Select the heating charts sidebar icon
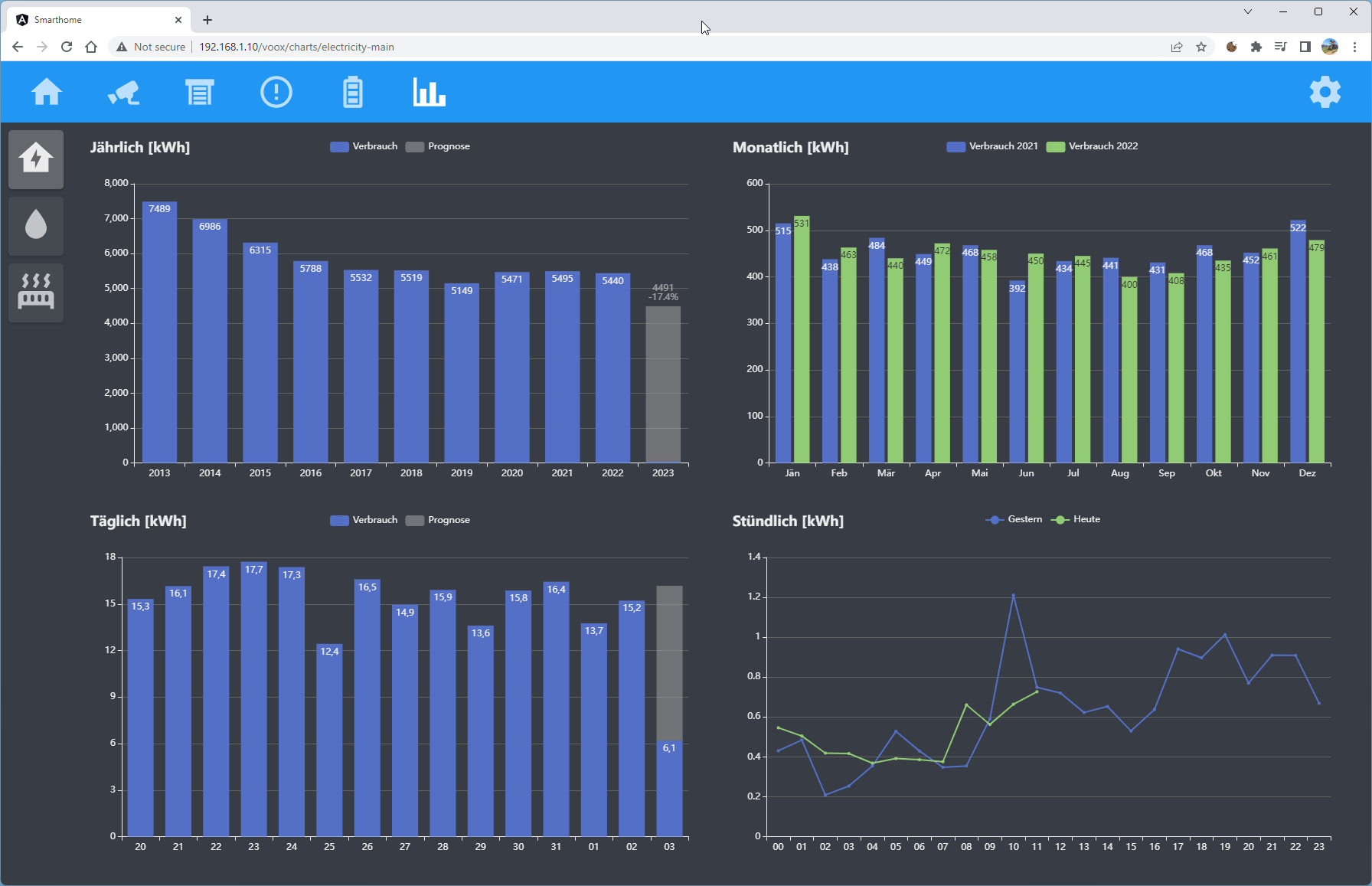 pyautogui.click(x=36, y=293)
